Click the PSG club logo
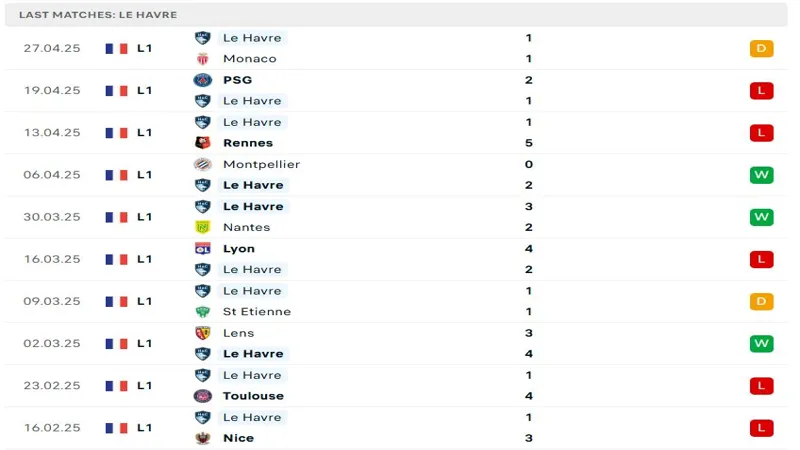 pos(203,80)
